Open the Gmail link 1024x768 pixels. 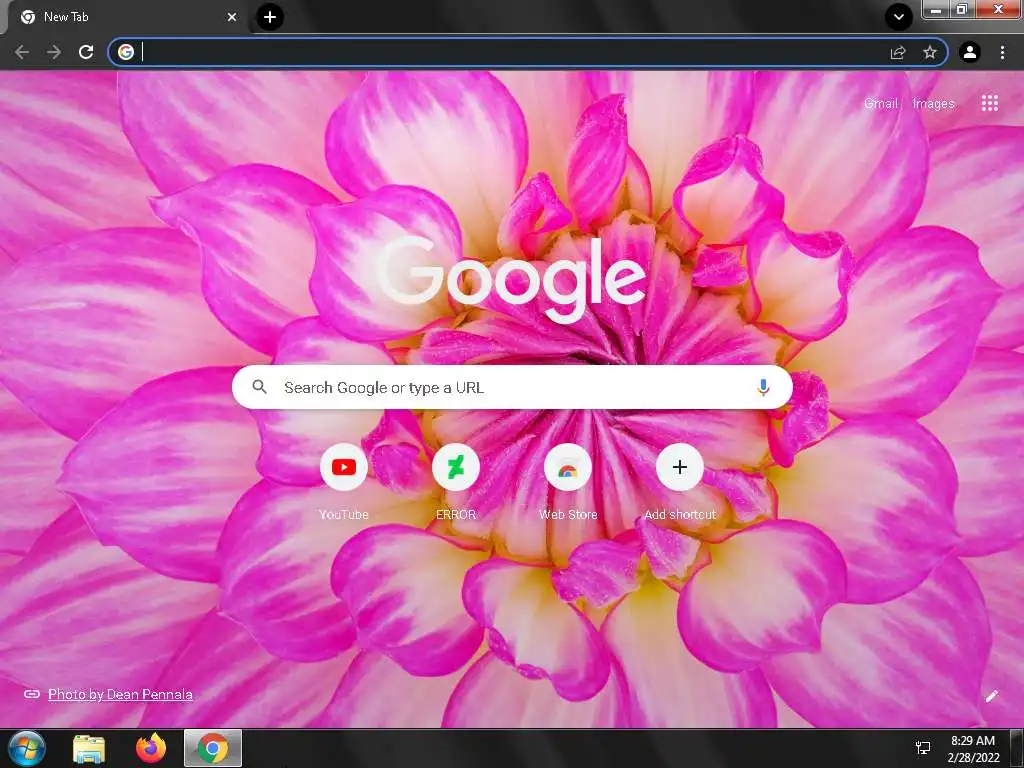880,103
